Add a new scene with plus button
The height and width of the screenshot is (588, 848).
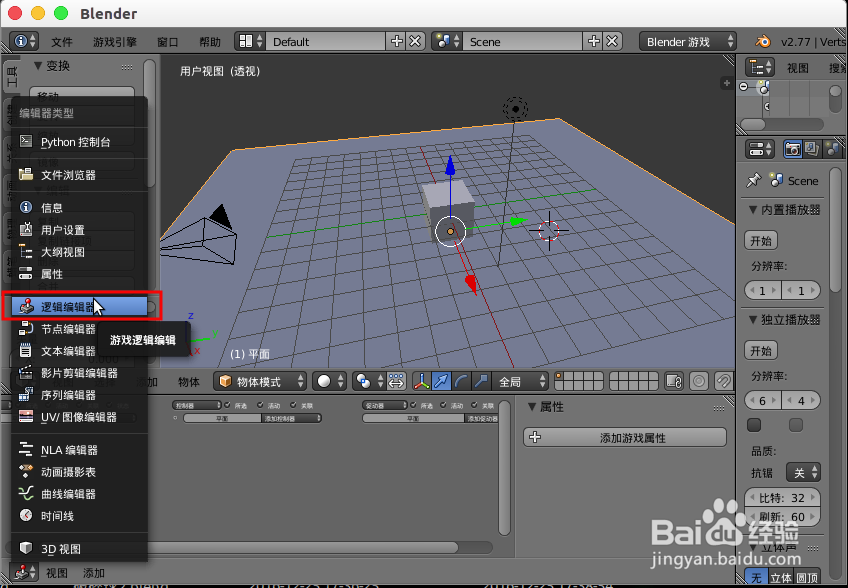pyautogui.click(x=594, y=41)
